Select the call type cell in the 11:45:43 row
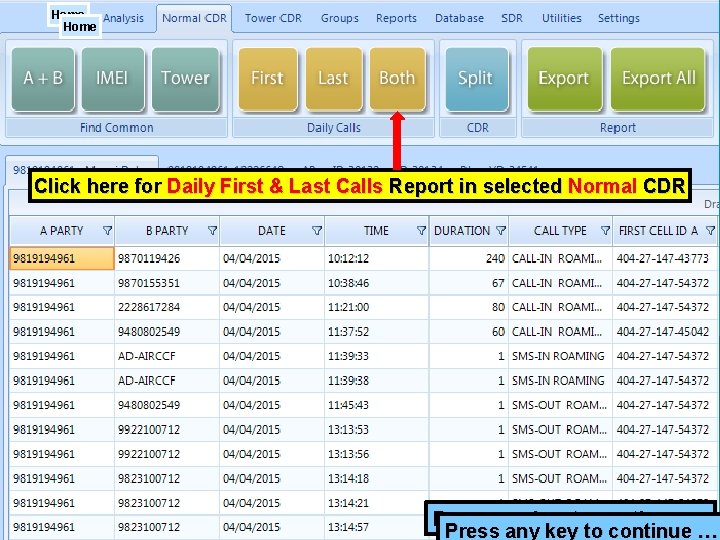720x540 pixels. pos(560,405)
